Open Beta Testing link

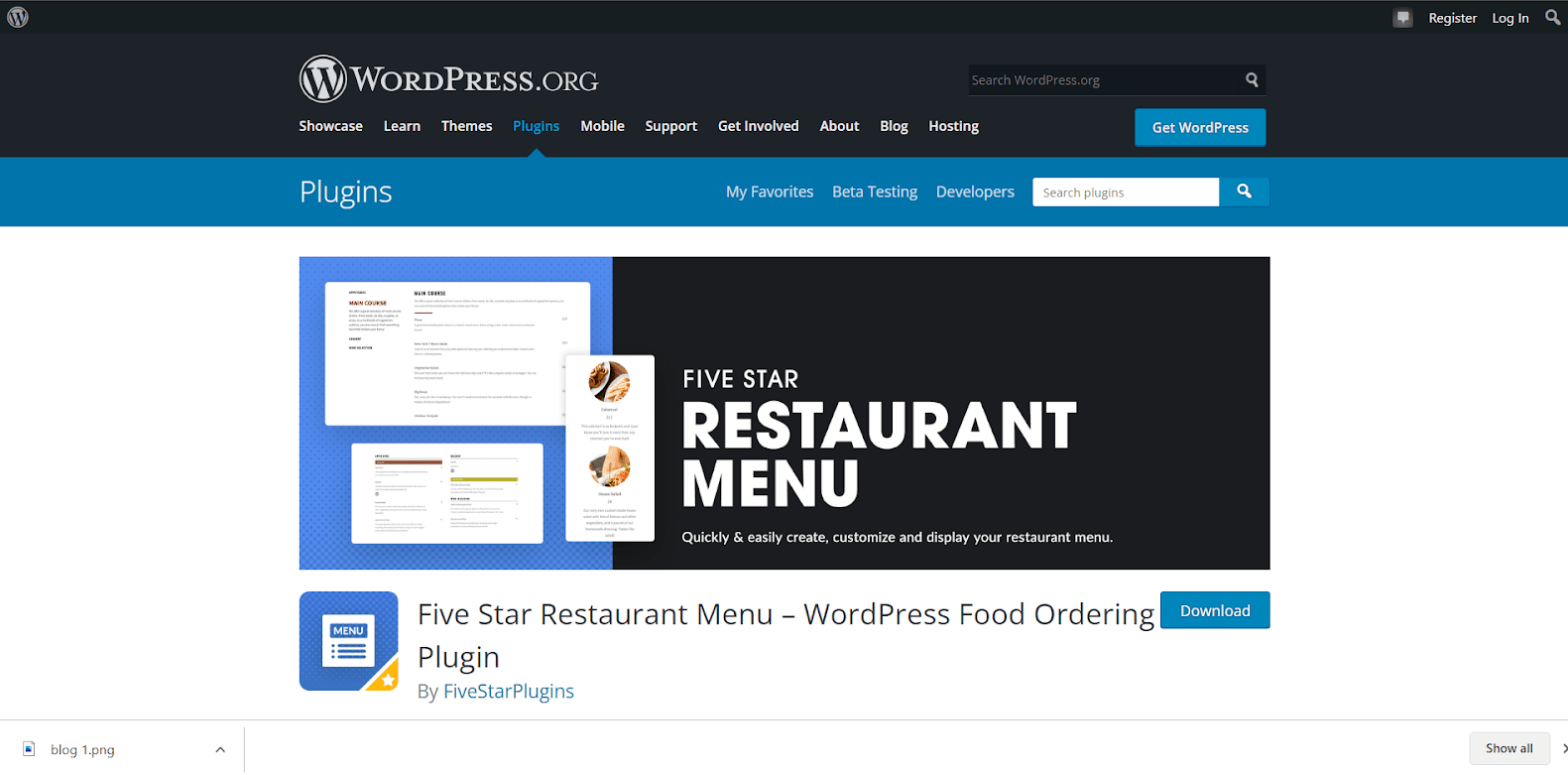[875, 192]
